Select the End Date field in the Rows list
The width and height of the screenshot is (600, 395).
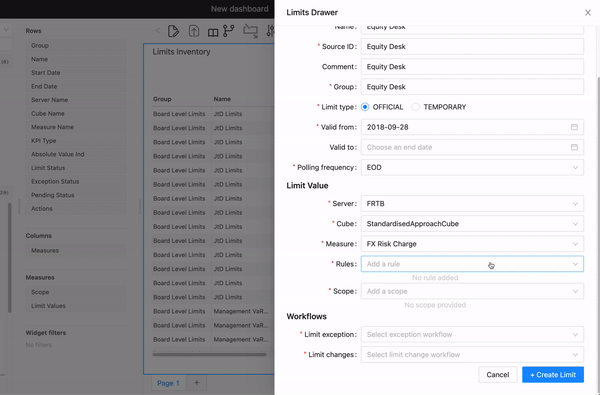76,87
